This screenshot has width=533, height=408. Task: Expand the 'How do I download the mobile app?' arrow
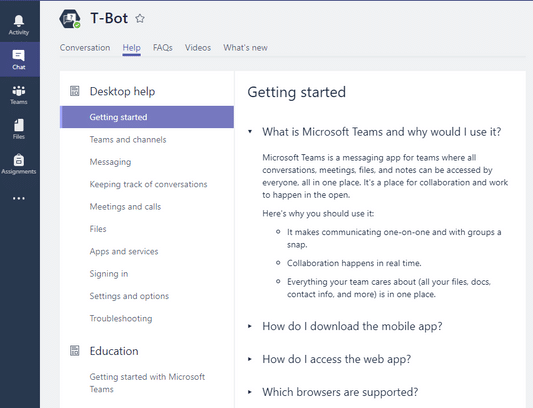pyautogui.click(x=250, y=326)
